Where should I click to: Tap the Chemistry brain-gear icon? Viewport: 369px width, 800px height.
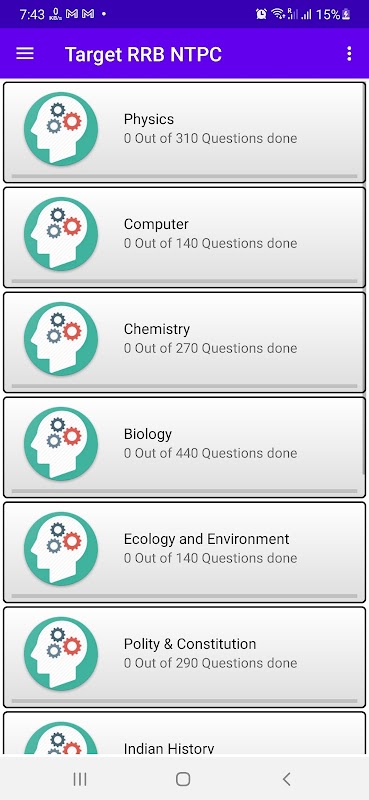61,339
